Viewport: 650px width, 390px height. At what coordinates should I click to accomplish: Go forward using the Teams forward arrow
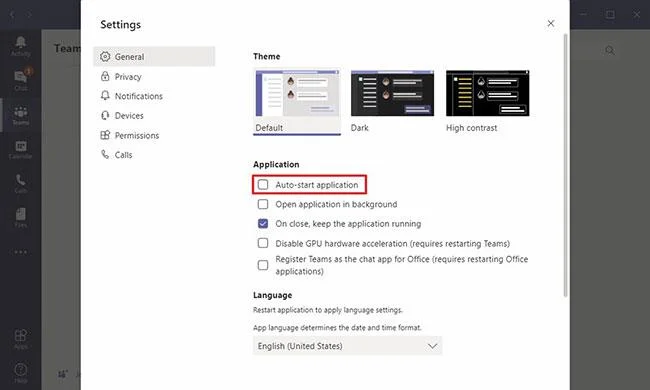[x=29, y=15]
